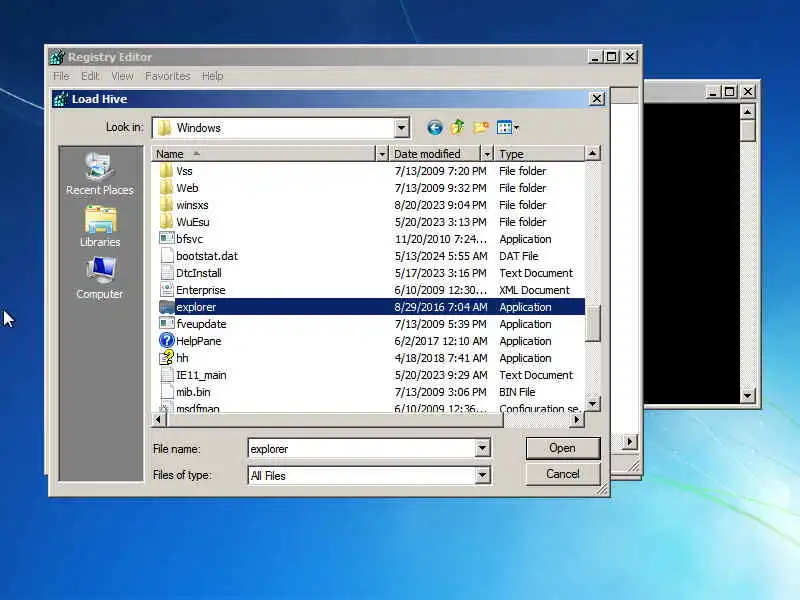Screen dimensions: 800x600
Task: Open the View Menu icon
Action: point(504,127)
